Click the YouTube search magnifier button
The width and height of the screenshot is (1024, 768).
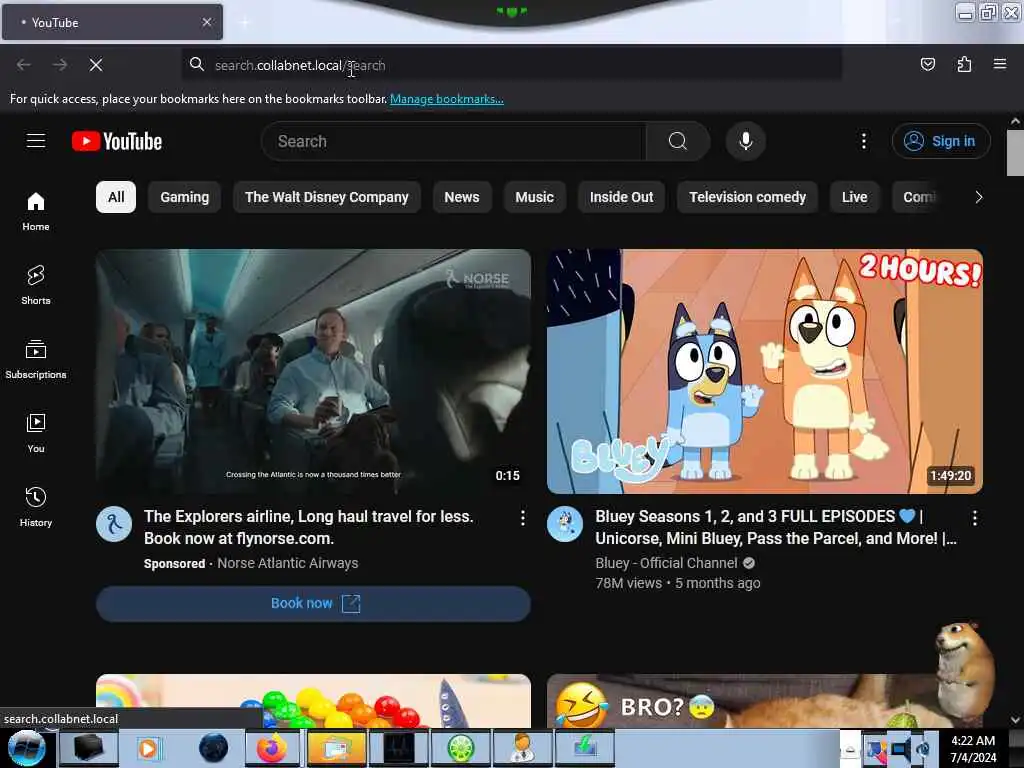[x=678, y=141]
